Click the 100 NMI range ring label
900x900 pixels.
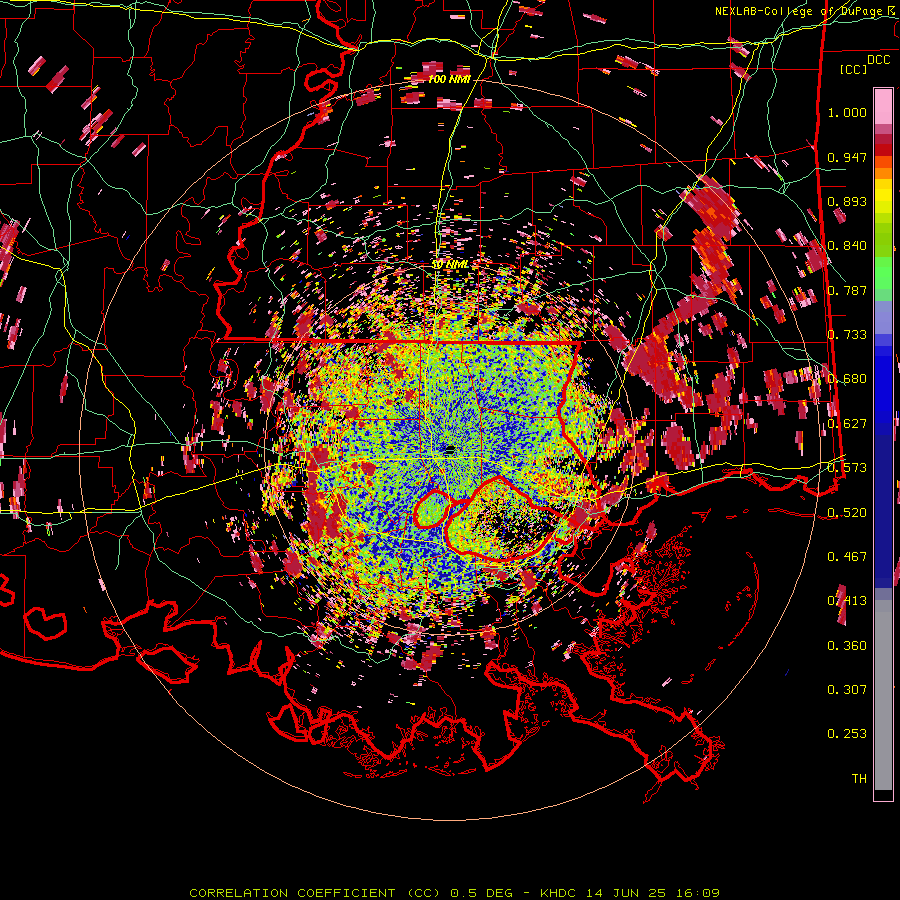tap(449, 79)
